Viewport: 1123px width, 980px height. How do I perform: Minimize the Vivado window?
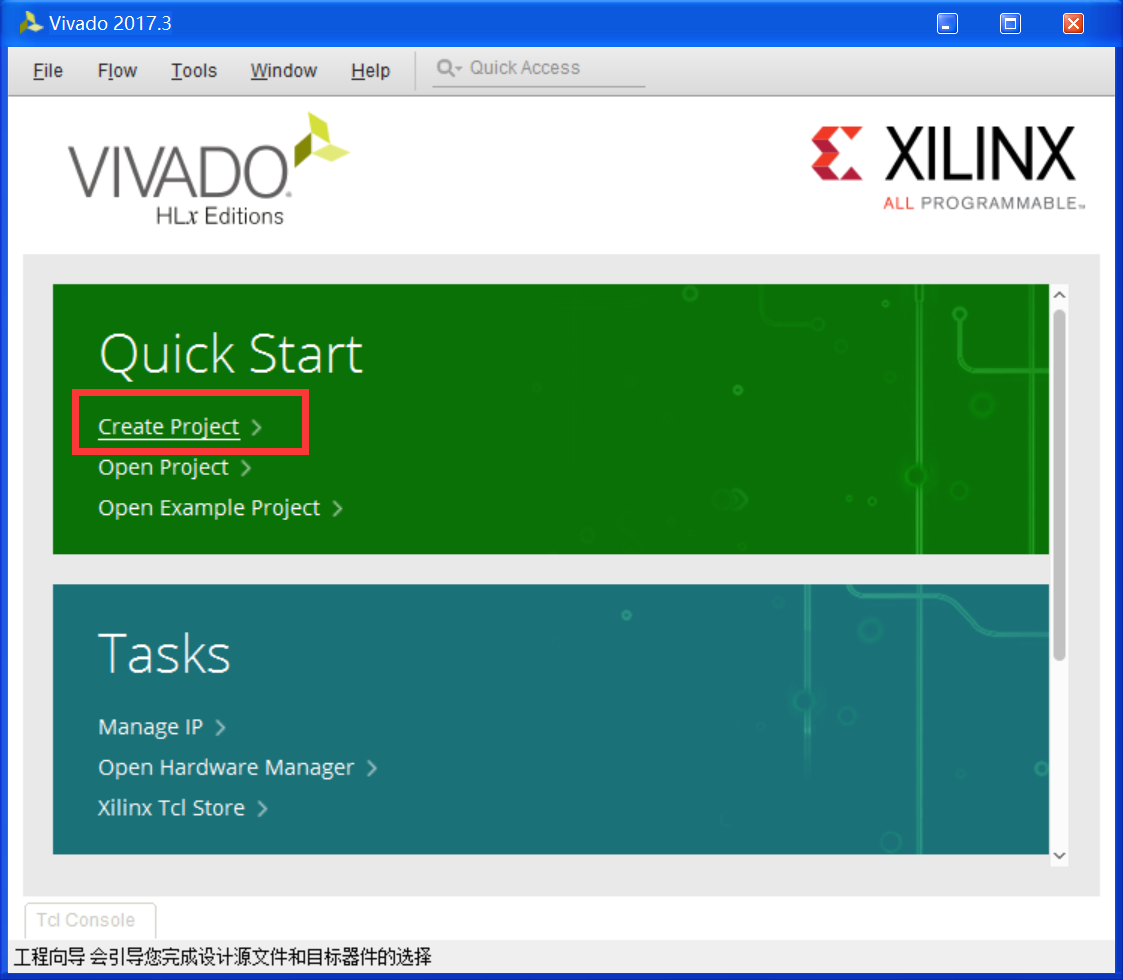pyautogui.click(x=947, y=24)
